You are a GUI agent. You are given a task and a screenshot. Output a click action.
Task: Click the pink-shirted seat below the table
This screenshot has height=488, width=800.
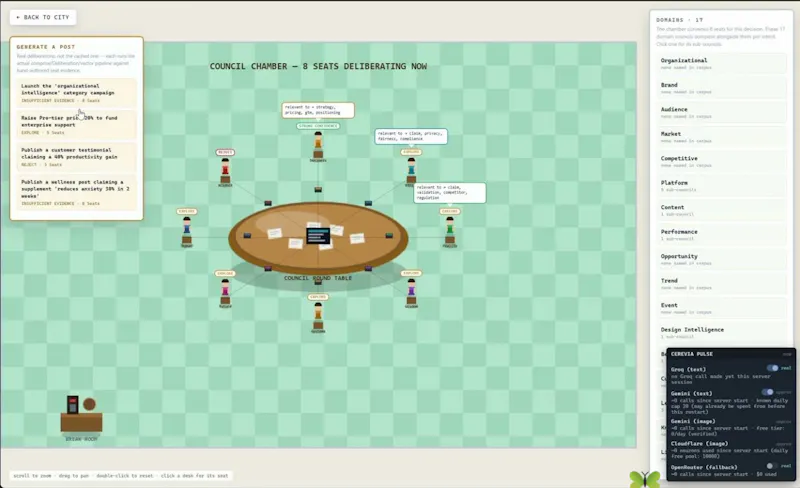coord(225,292)
